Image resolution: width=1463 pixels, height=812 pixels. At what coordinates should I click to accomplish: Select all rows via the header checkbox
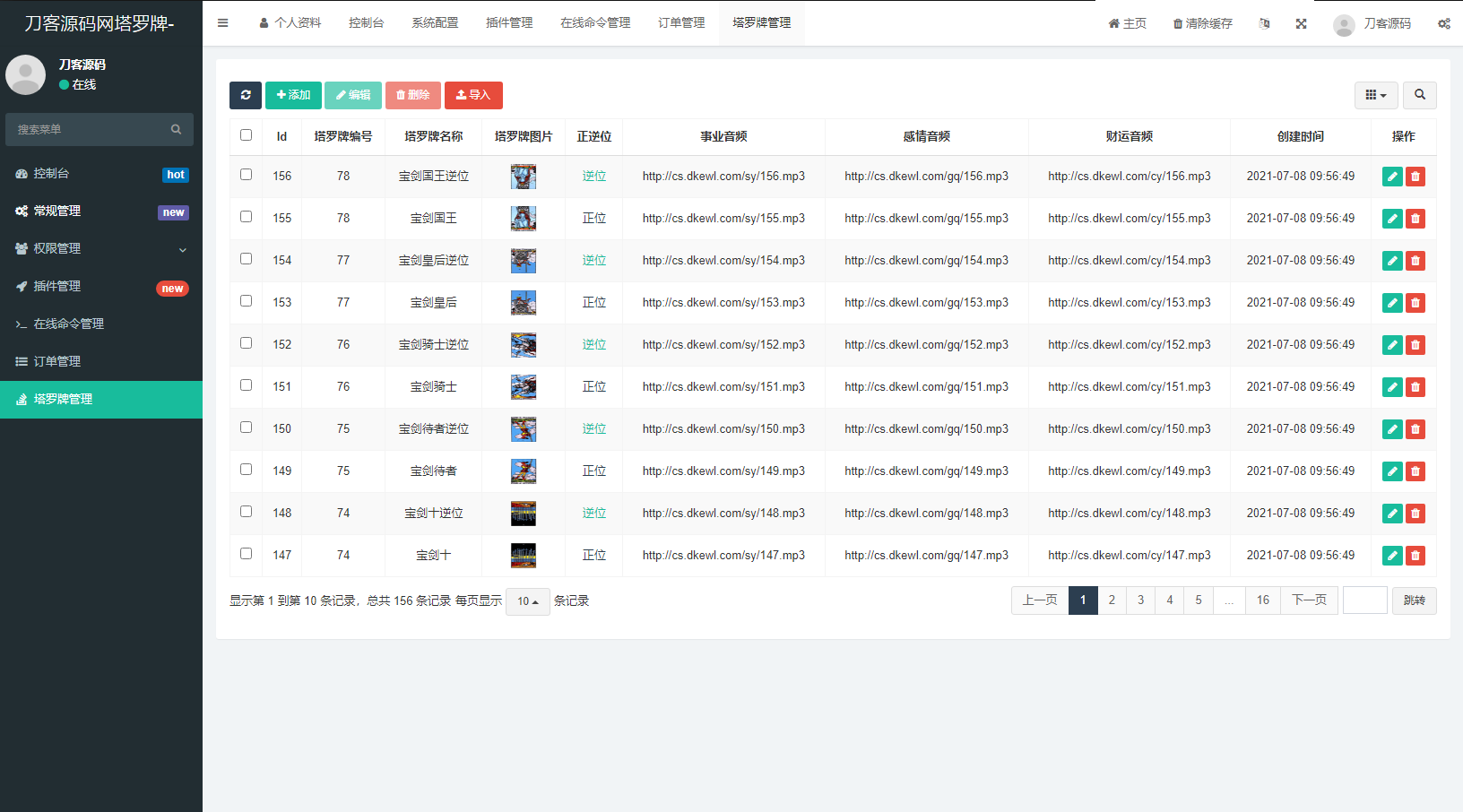pos(246,134)
